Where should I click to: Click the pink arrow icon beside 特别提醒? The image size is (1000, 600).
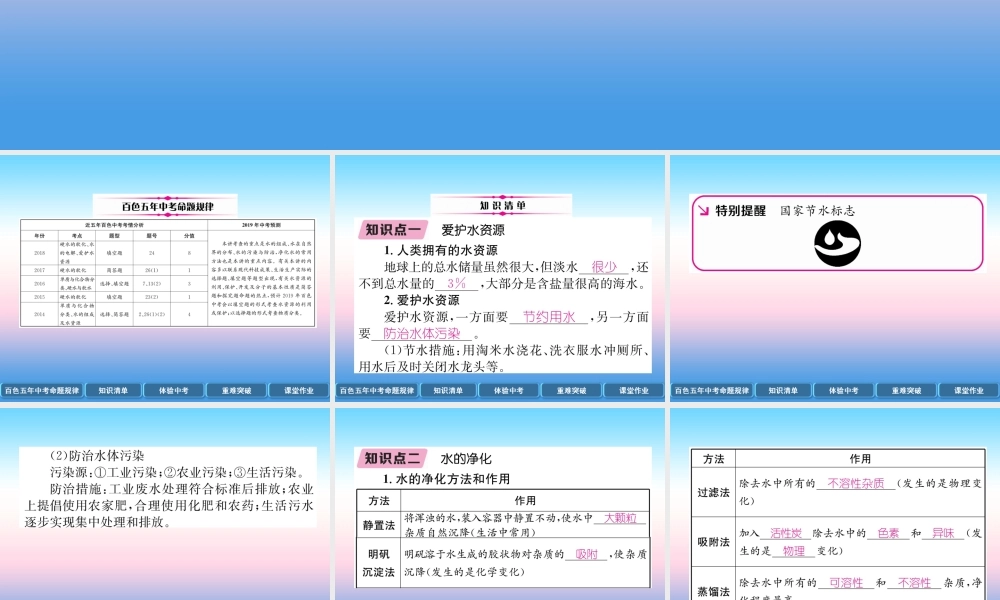(703, 210)
